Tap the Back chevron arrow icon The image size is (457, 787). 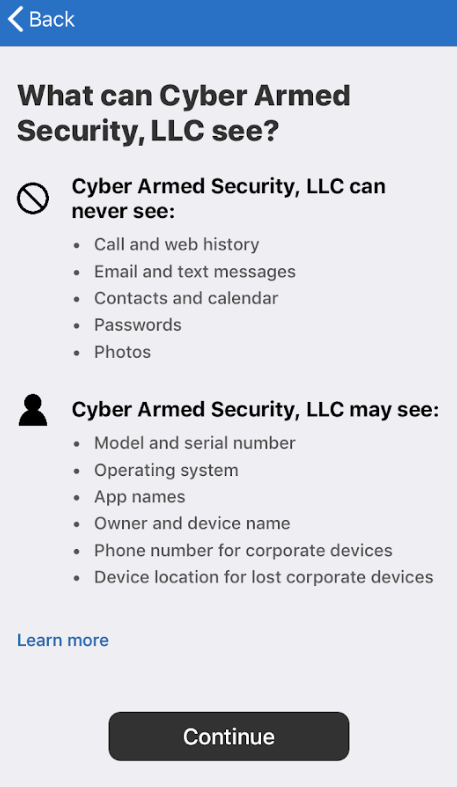[15, 19]
